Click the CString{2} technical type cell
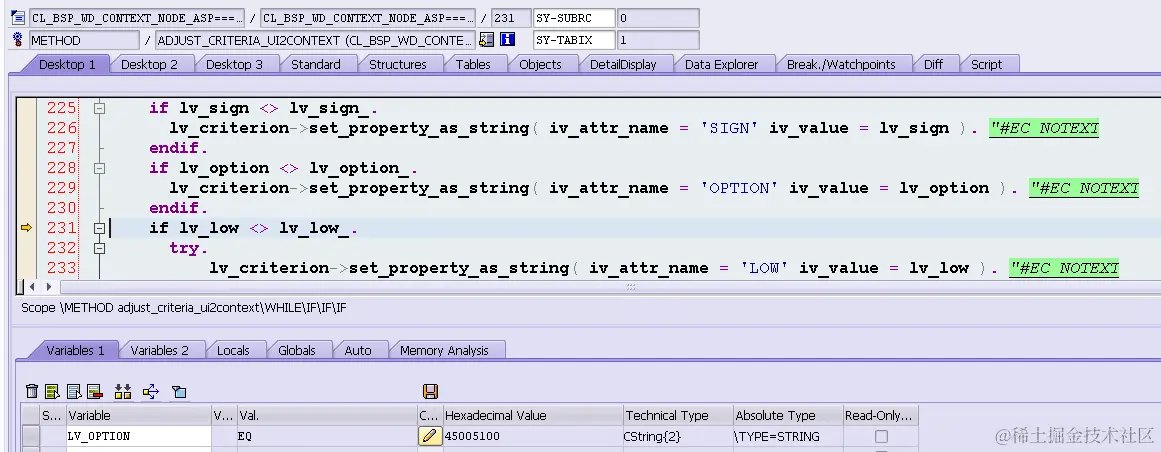This screenshot has width=1161, height=452. tap(677, 436)
